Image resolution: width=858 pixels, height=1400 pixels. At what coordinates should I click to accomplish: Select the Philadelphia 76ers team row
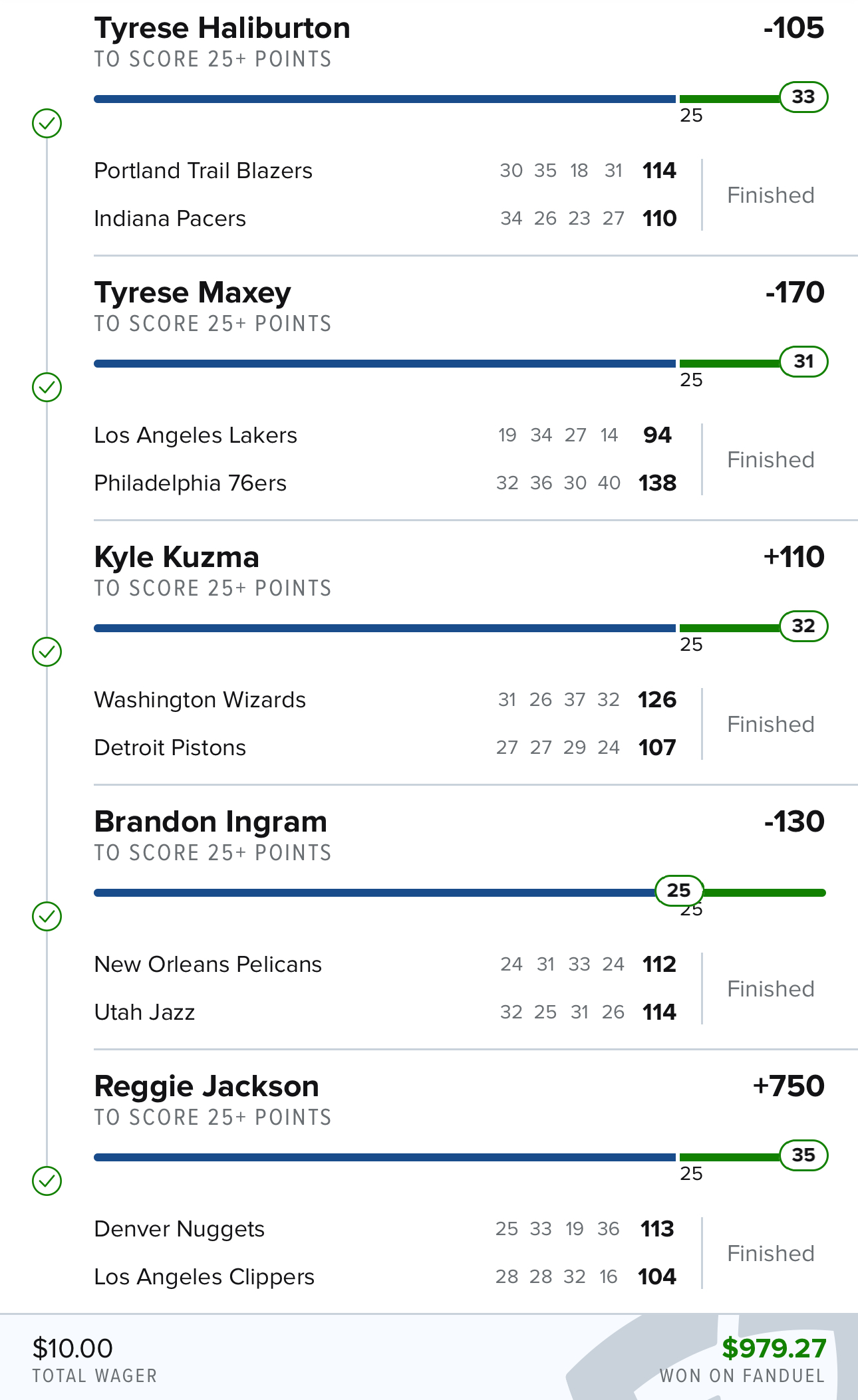[x=385, y=483]
